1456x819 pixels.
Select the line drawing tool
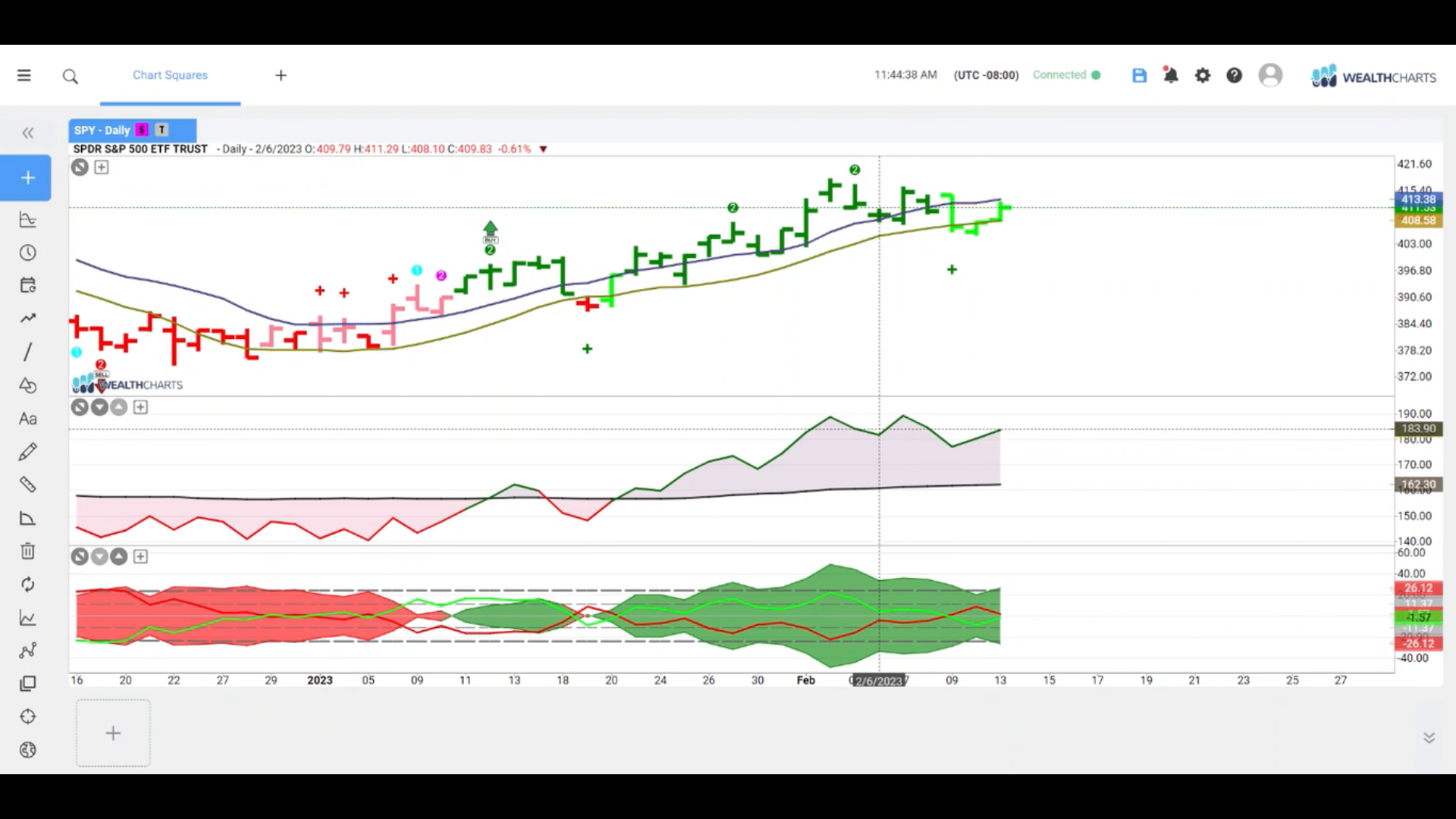point(28,352)
